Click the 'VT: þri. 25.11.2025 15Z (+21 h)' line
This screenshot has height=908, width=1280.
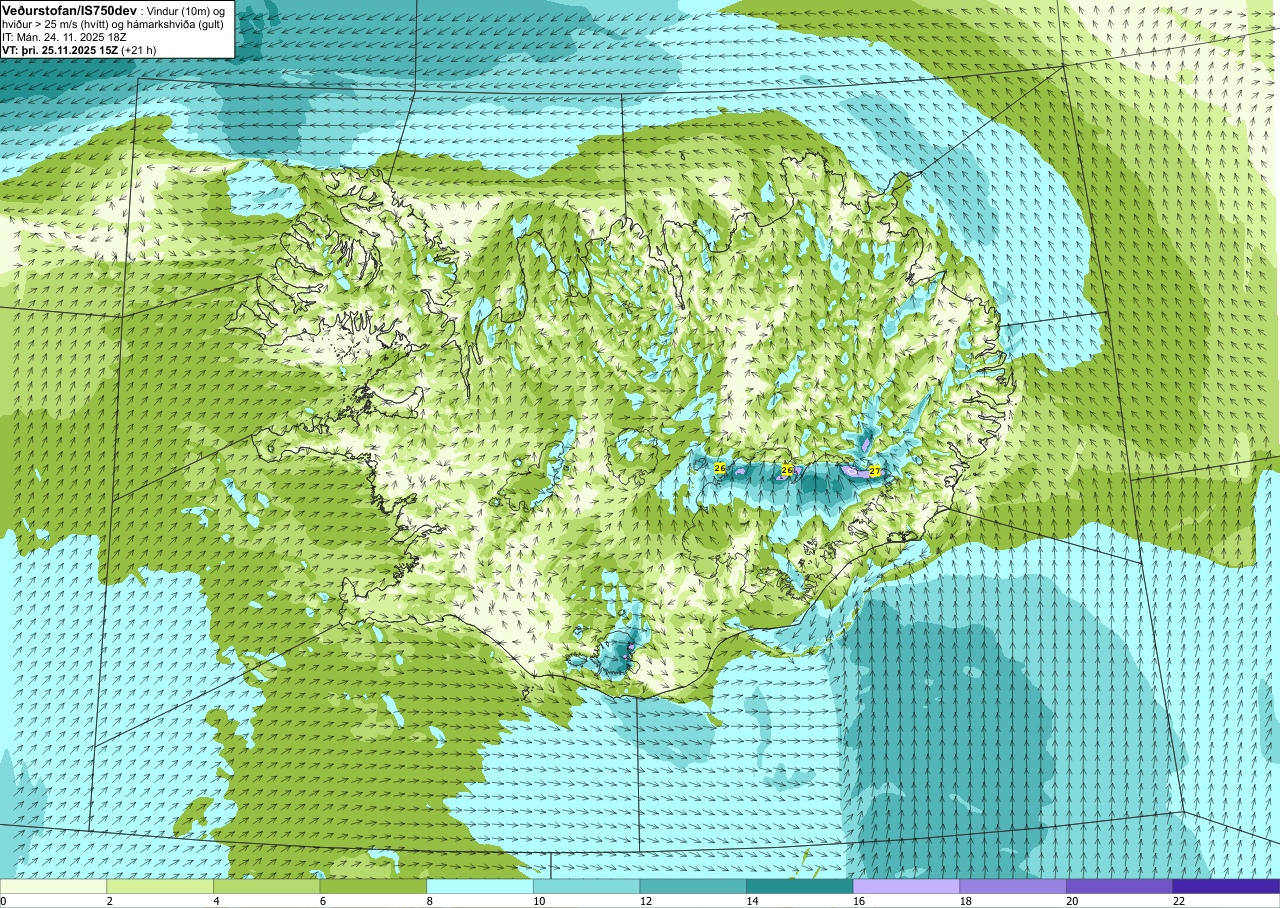tap(79, 49)
